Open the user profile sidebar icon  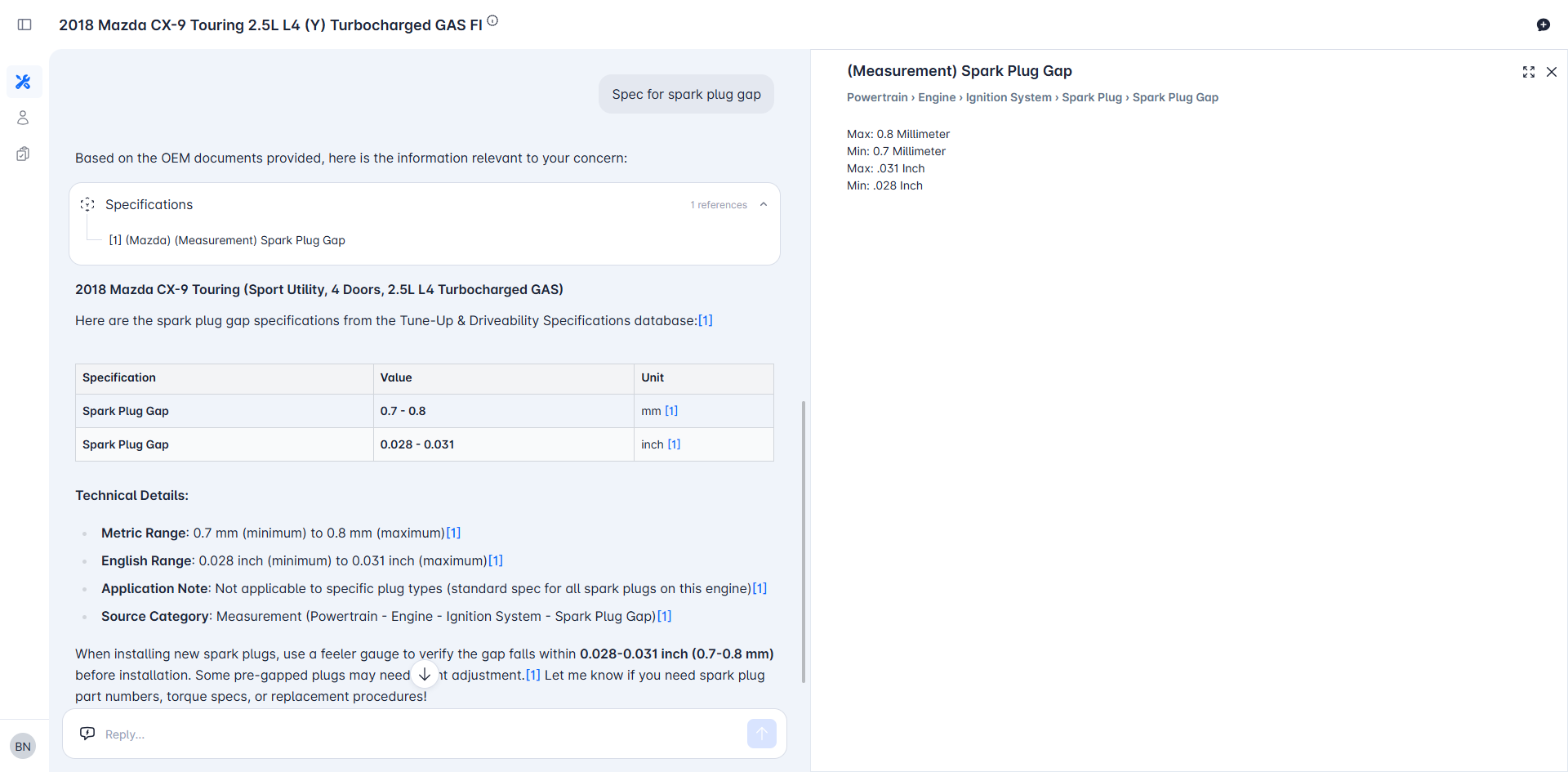click(23, 118)
